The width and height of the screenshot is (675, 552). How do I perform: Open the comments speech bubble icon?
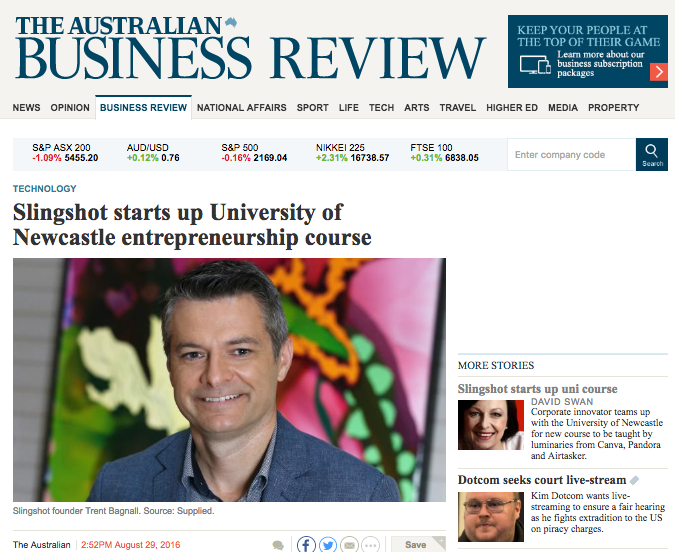click(x=278, y=546)
